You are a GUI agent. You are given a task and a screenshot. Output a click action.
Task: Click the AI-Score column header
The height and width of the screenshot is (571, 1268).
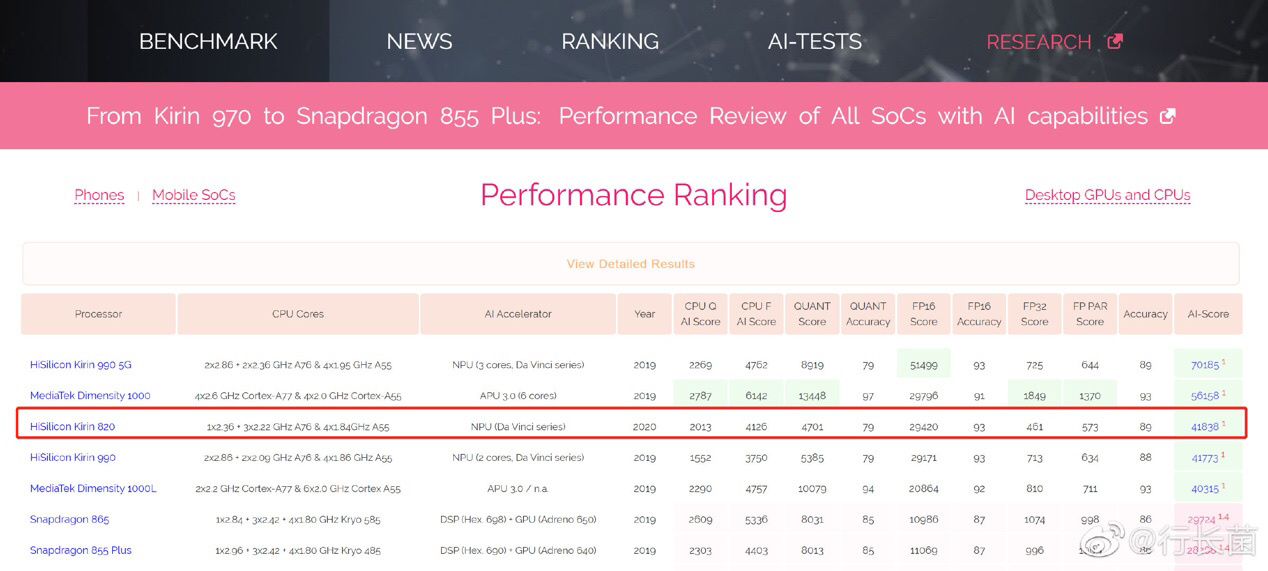pos(1207,314)
